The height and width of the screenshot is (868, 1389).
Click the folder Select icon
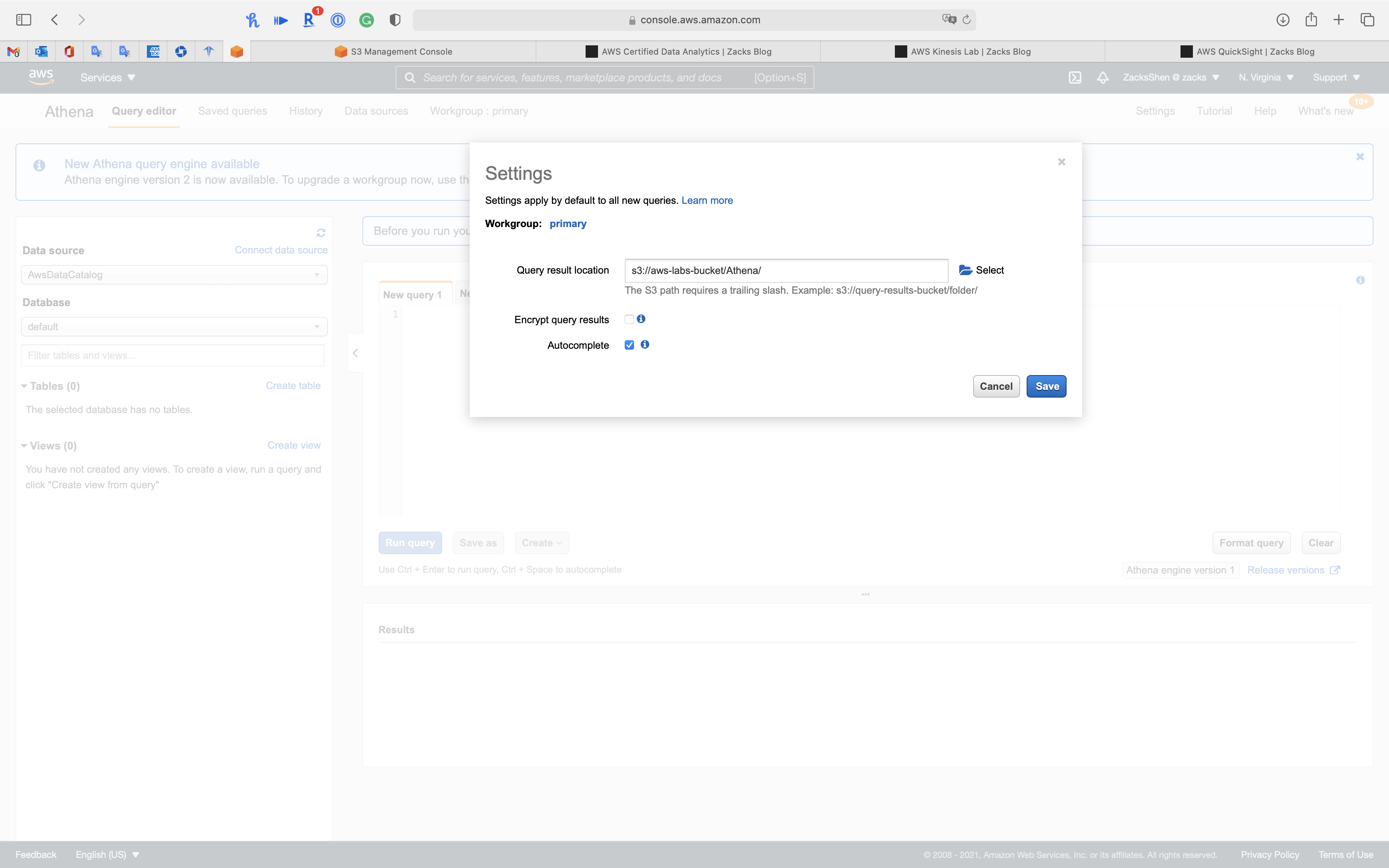[965, 270]
